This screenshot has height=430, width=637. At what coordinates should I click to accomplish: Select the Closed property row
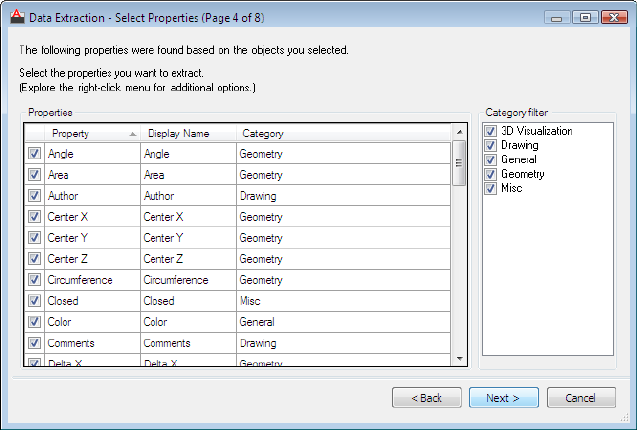[92, 301]
